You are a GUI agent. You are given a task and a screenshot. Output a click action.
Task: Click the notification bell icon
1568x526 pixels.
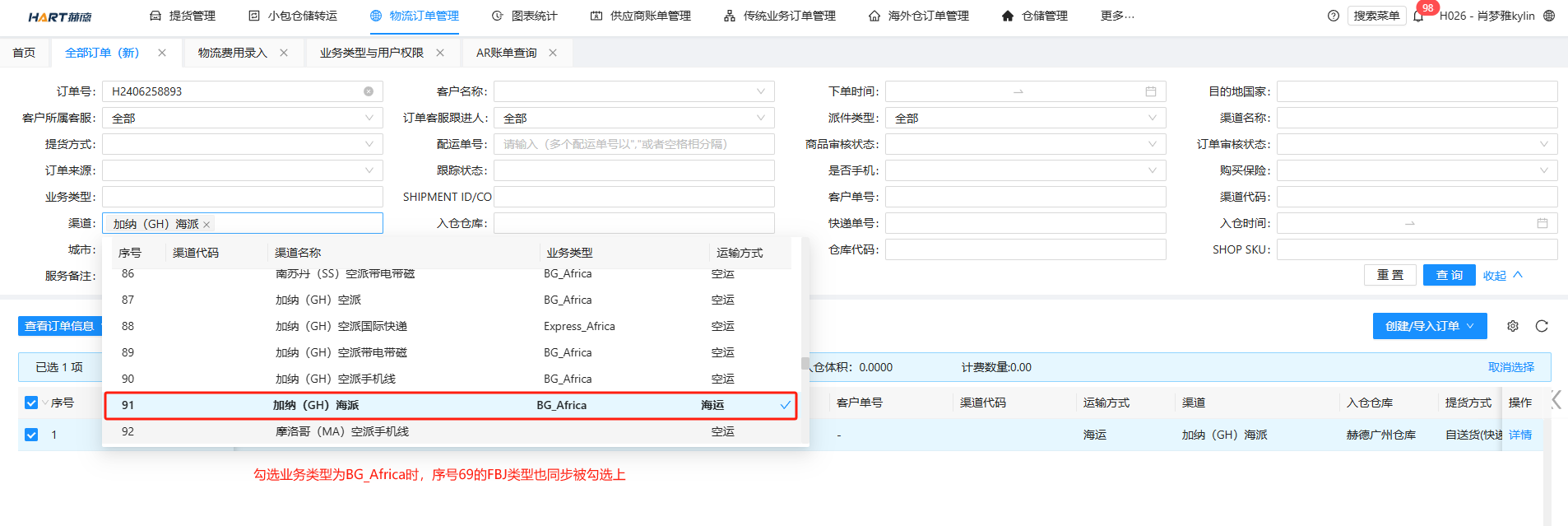tap(1418, 16)
